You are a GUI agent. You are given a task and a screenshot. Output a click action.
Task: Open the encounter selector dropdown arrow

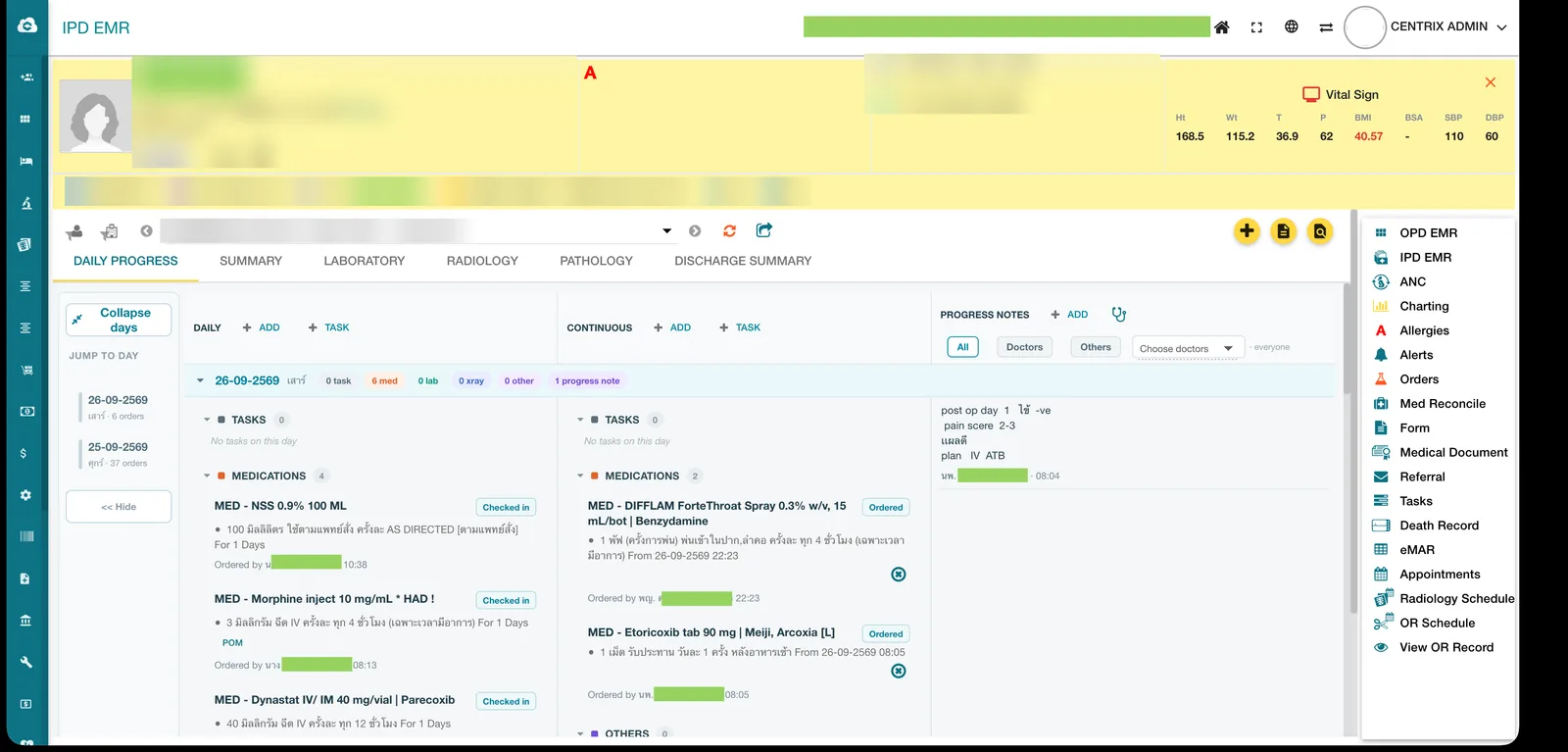pos(666,231)
